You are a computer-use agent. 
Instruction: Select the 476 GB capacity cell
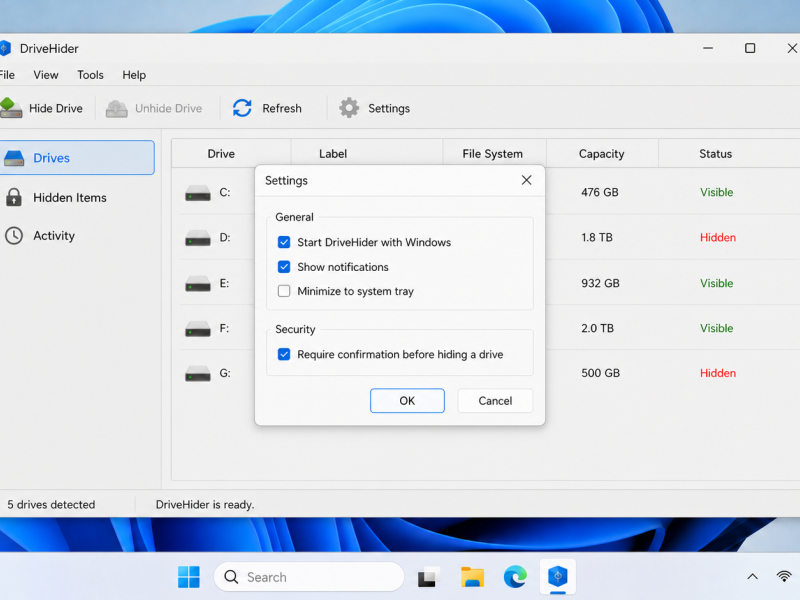point(600,192)
